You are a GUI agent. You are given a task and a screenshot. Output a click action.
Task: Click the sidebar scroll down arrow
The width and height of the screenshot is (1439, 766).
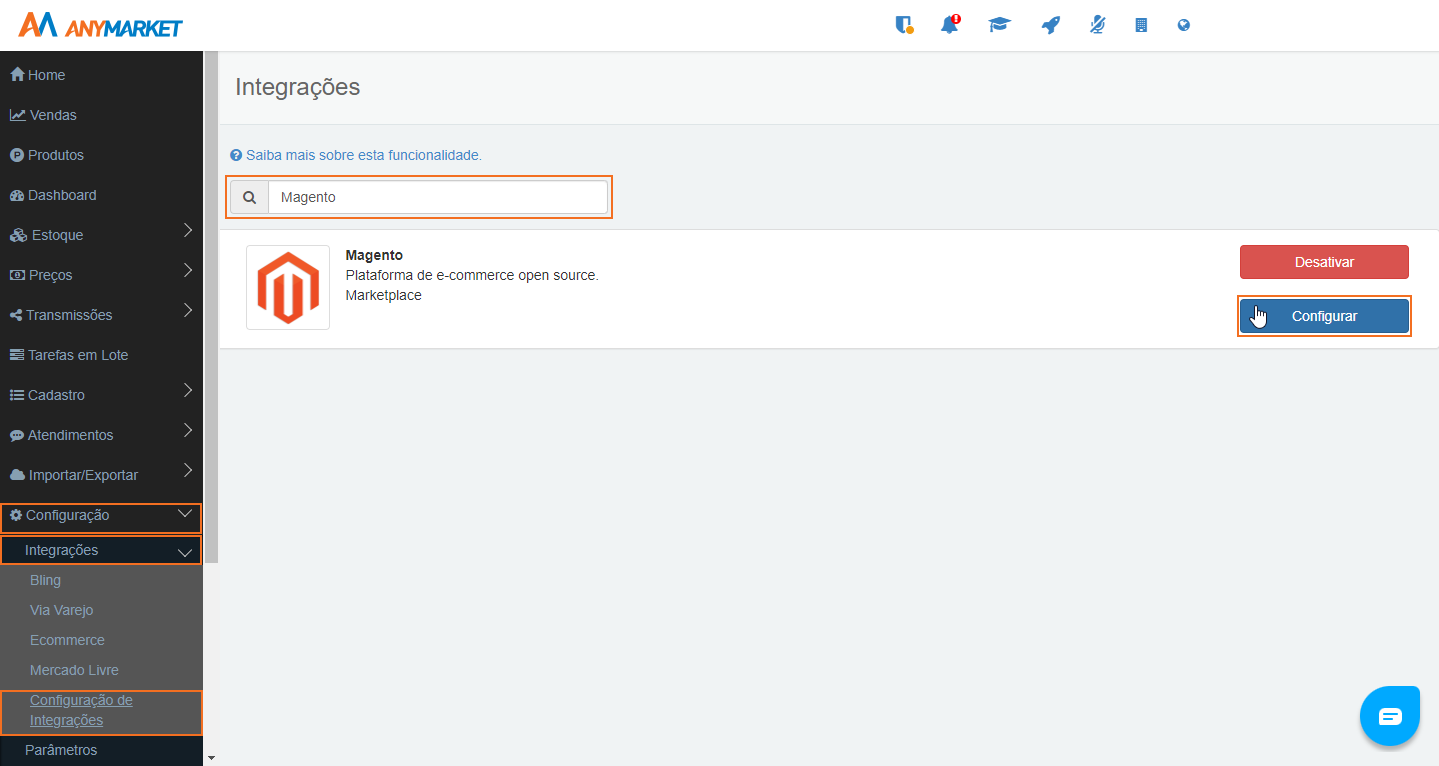click(x=211, y=758)
